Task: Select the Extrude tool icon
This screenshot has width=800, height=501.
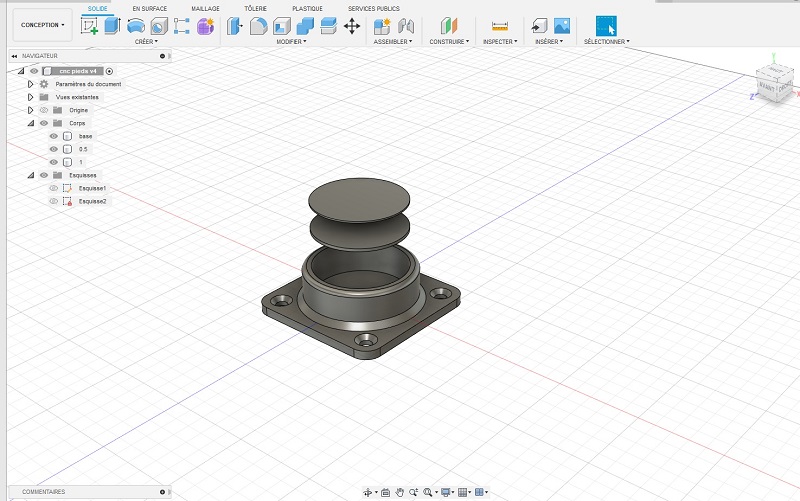Action: point(112,26)
